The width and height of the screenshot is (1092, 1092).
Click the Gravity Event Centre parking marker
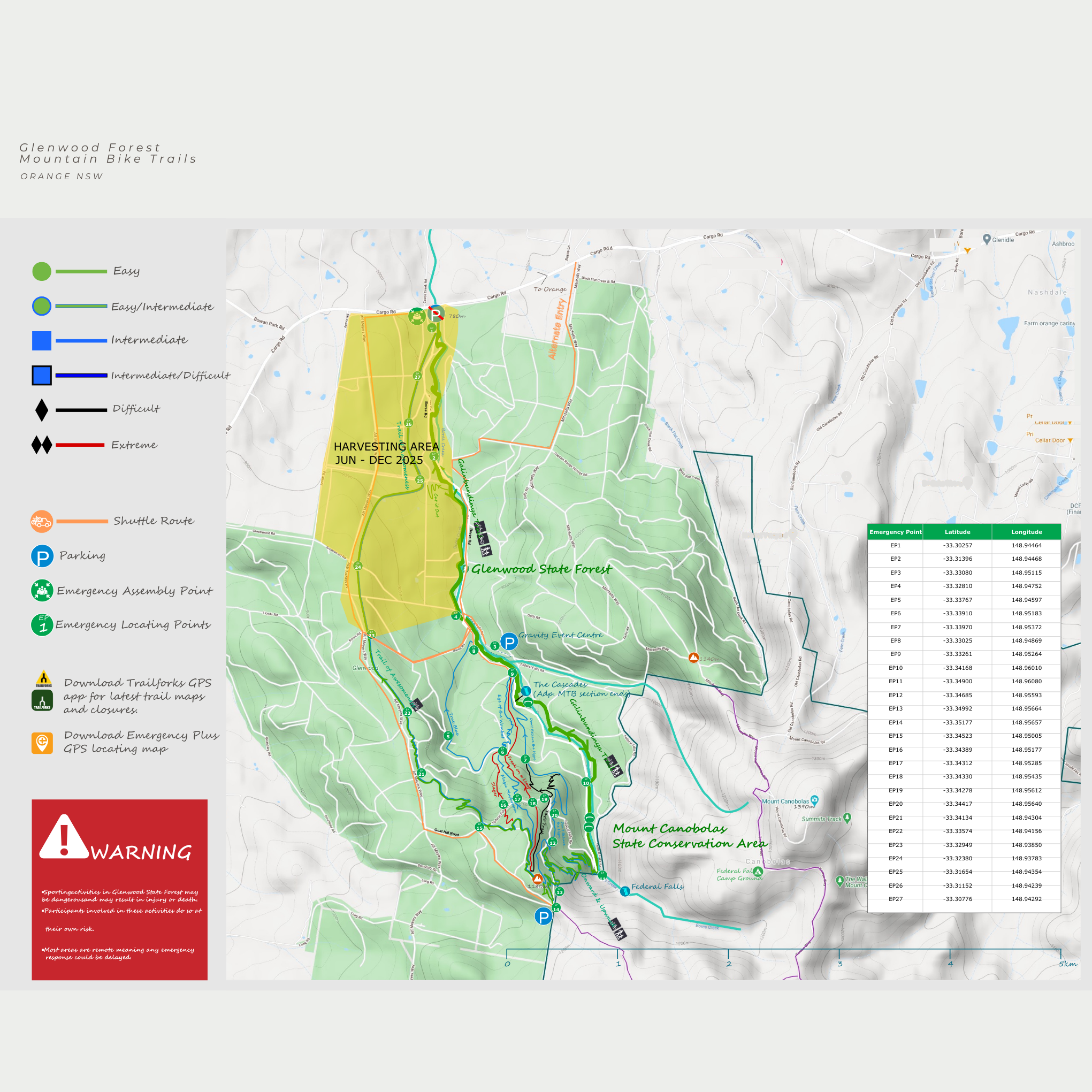[509, 642]
